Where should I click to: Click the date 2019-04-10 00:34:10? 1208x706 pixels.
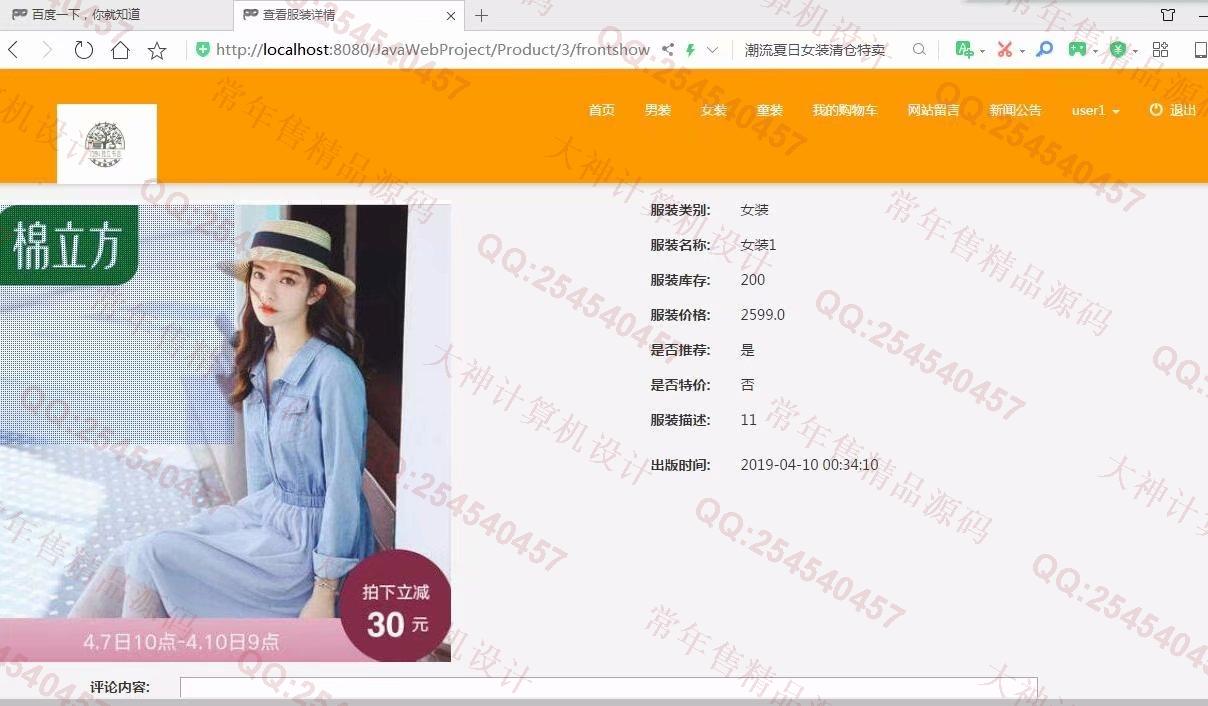(x=809, y=465)
